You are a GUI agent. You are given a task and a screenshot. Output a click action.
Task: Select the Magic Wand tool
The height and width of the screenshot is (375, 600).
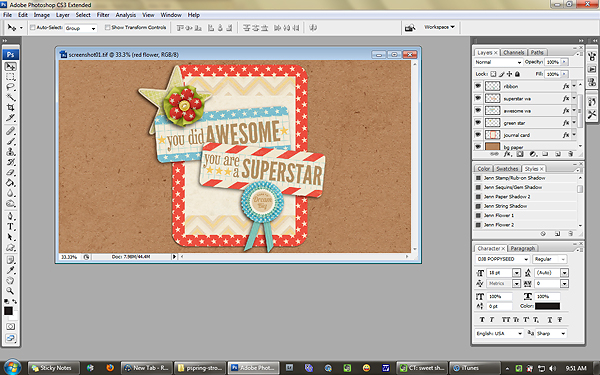[x=10, y=97]
